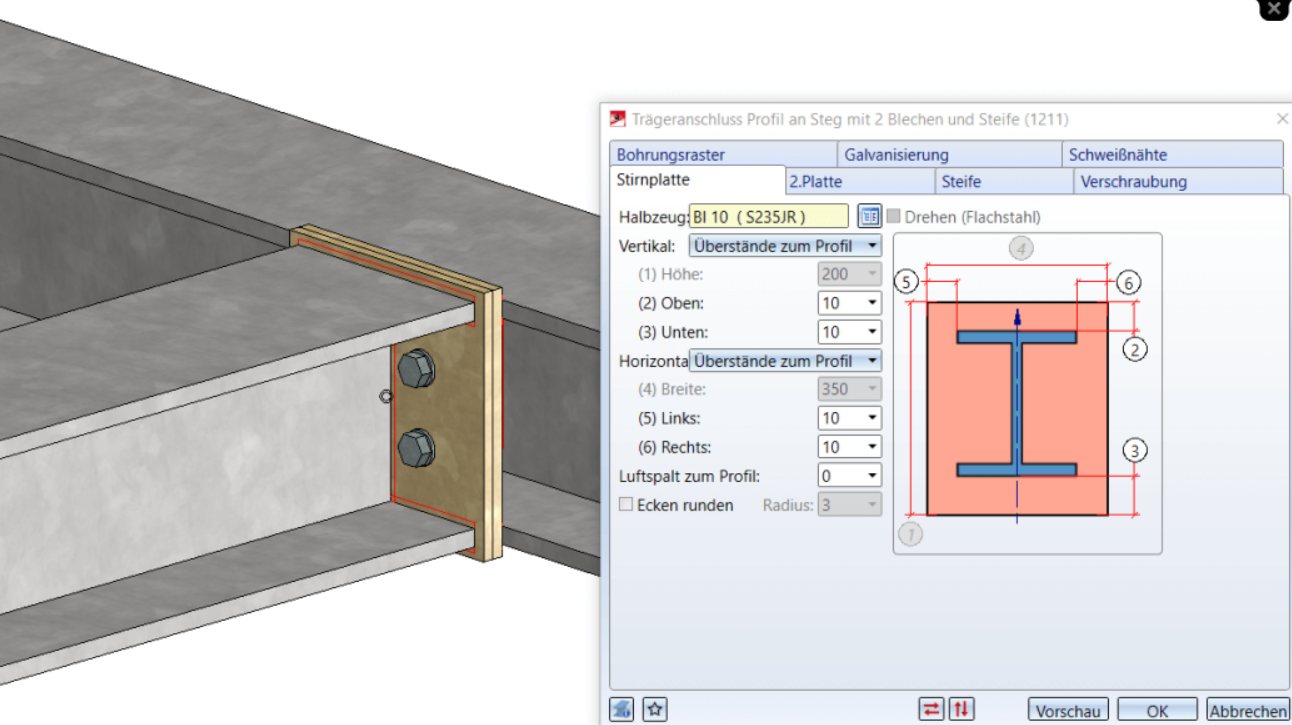The image size is (1292, 725).
Task: Cancel with the Abbrechen button
Action: pyautogui.click(x=1247, y=711)
